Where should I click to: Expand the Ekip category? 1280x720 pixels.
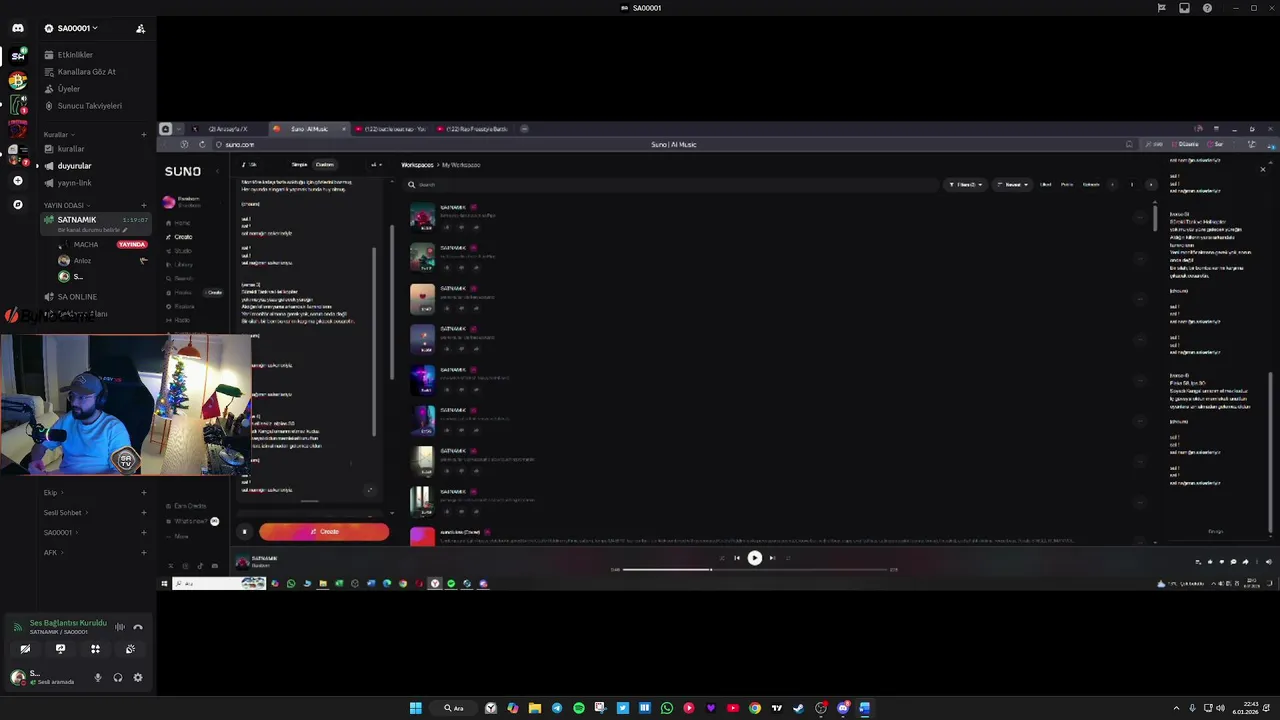[53, 492]
